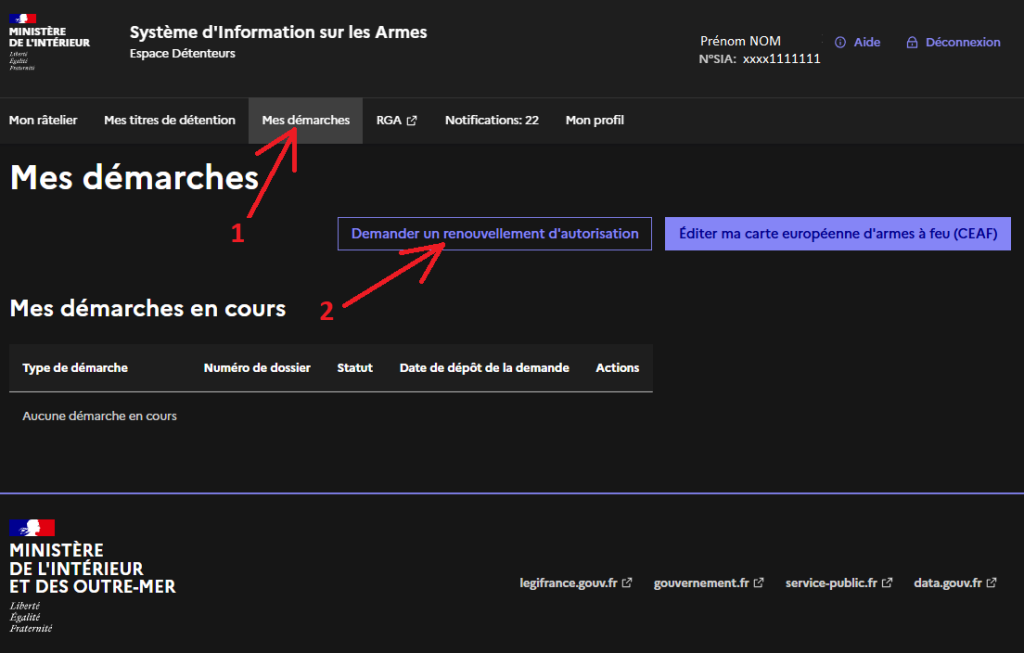This screenshot has height=653, width=1024.
Task: Open the legifrance.gouv.fr footer link
Action: (569, 583)
